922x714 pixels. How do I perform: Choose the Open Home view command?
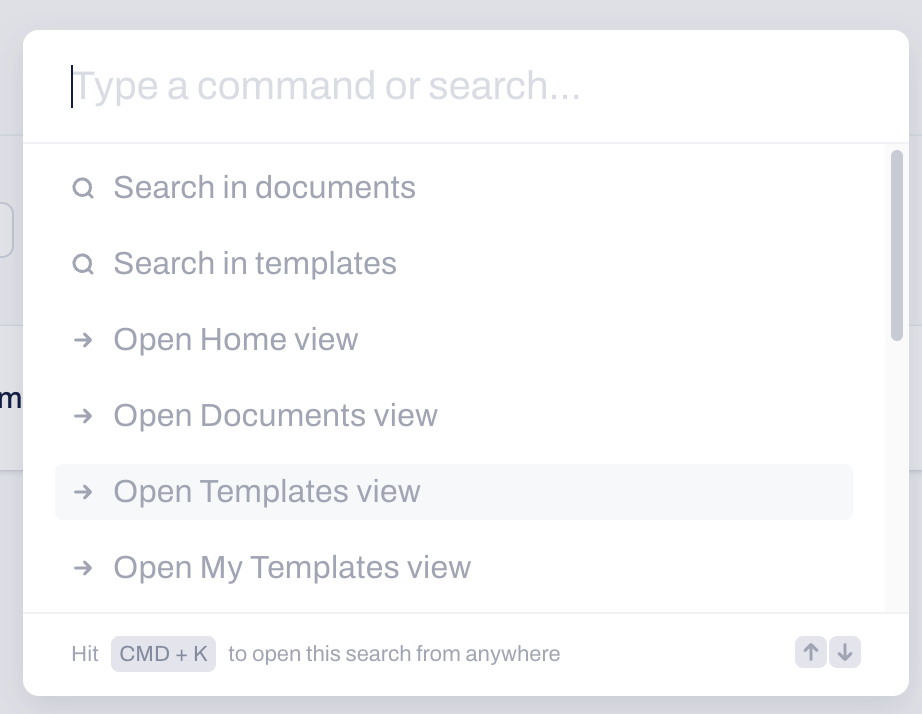pyautogui.click(x=454, y=339)
